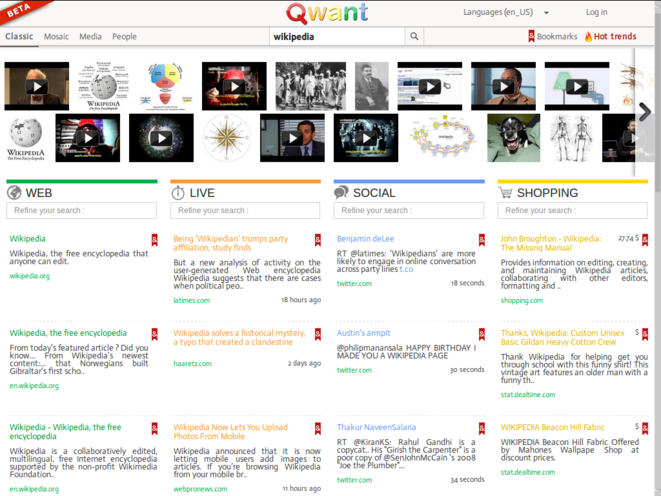Switch to the People tab

coord(124,37)
